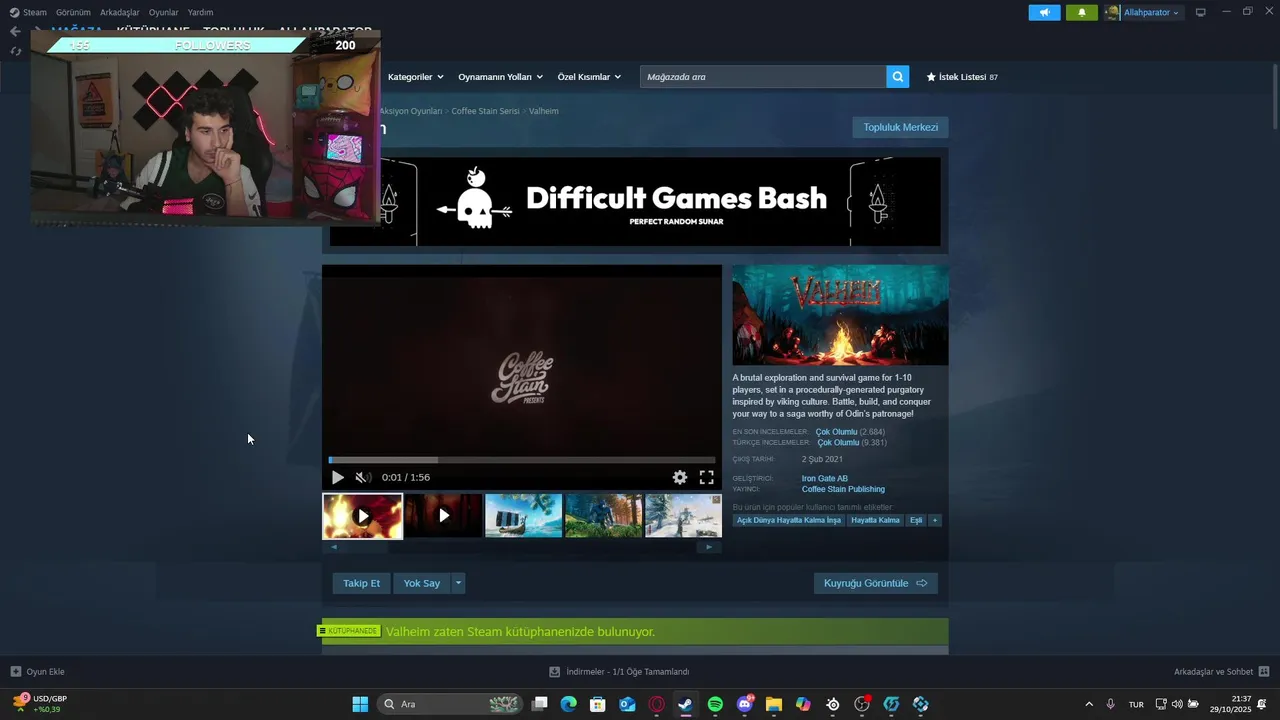
Task: Open Opera GX from taskbar
Action: pos(657,704)
